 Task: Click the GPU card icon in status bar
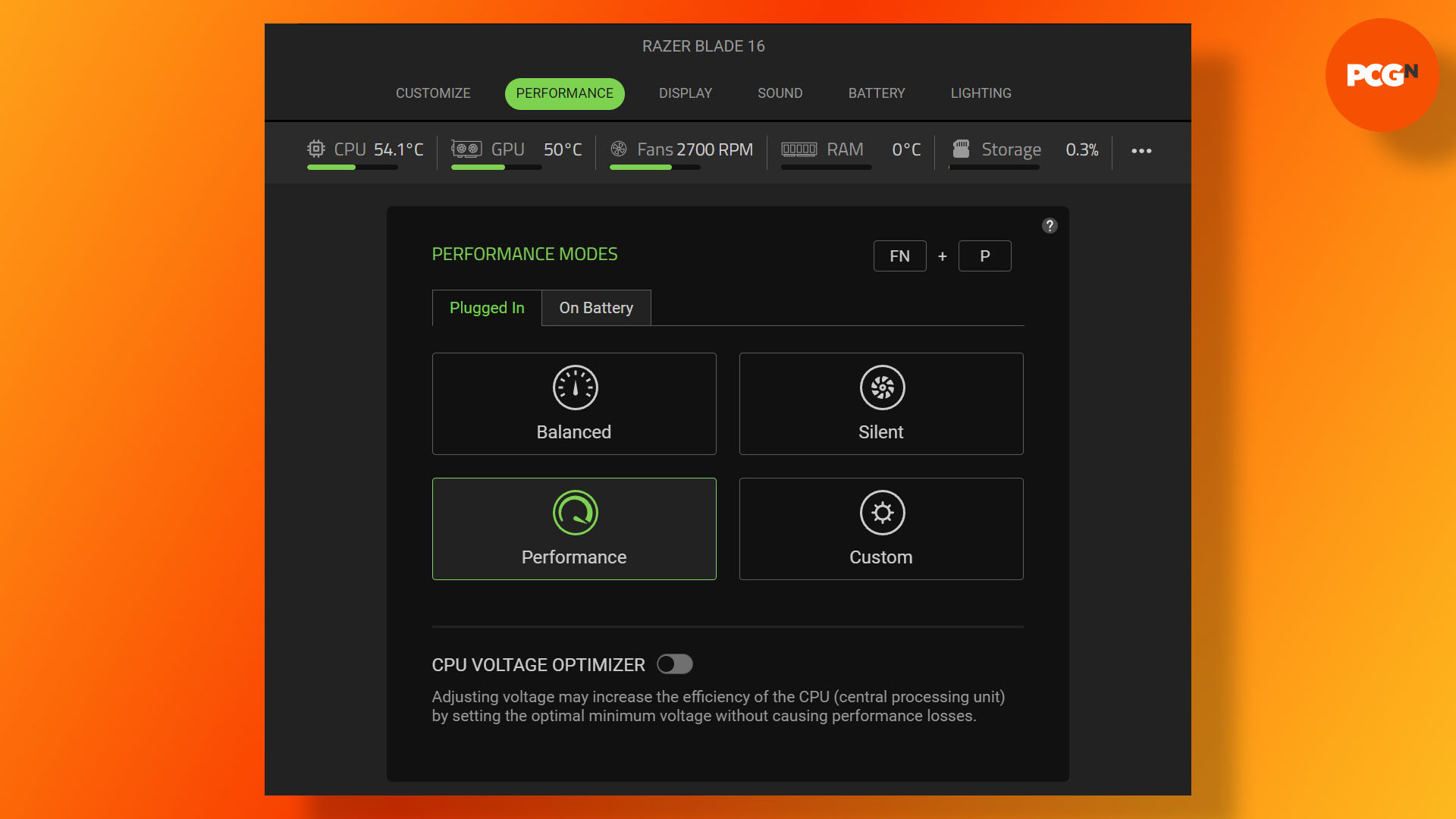466,149
